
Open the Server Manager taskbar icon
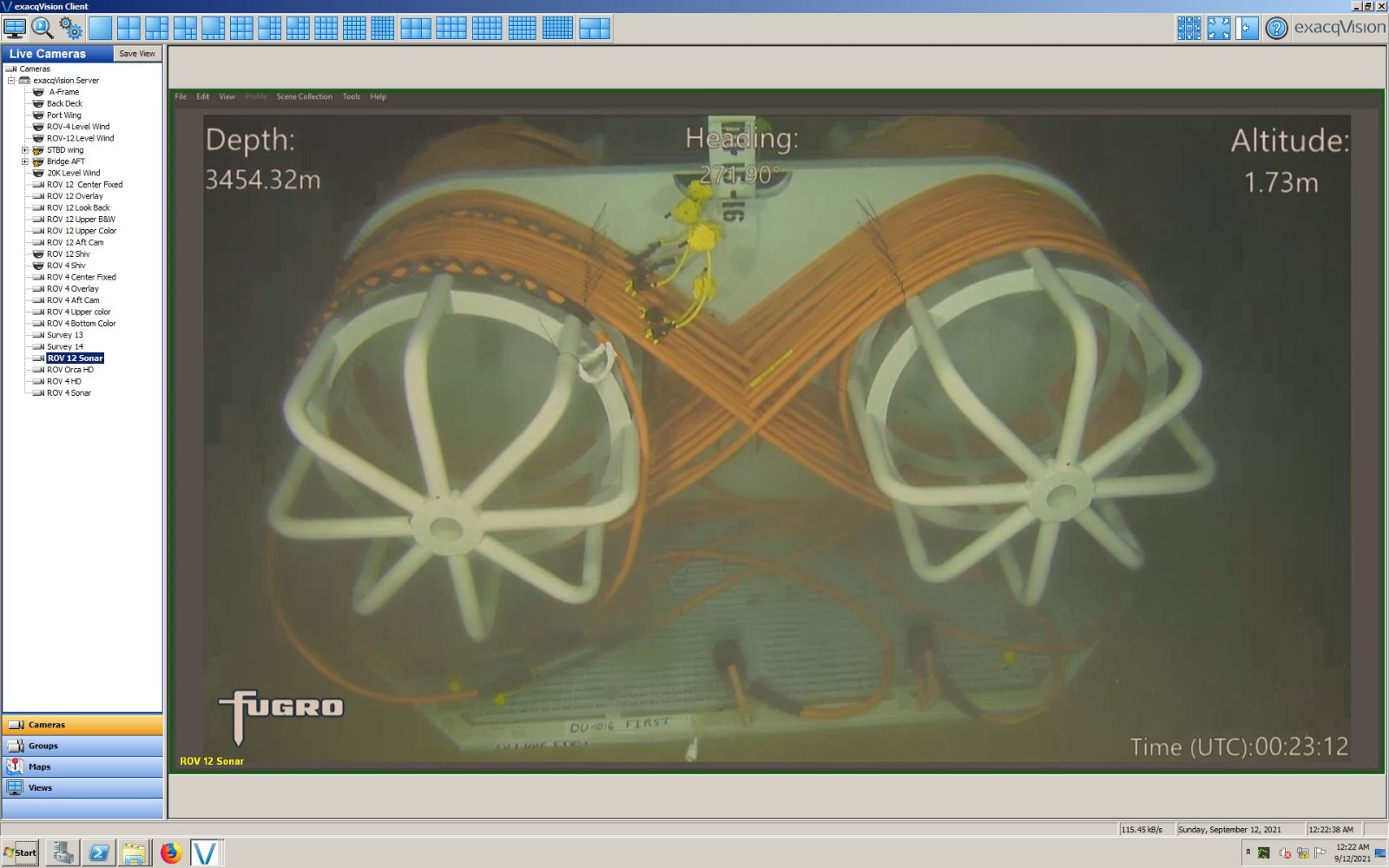(x=63, y=853)
